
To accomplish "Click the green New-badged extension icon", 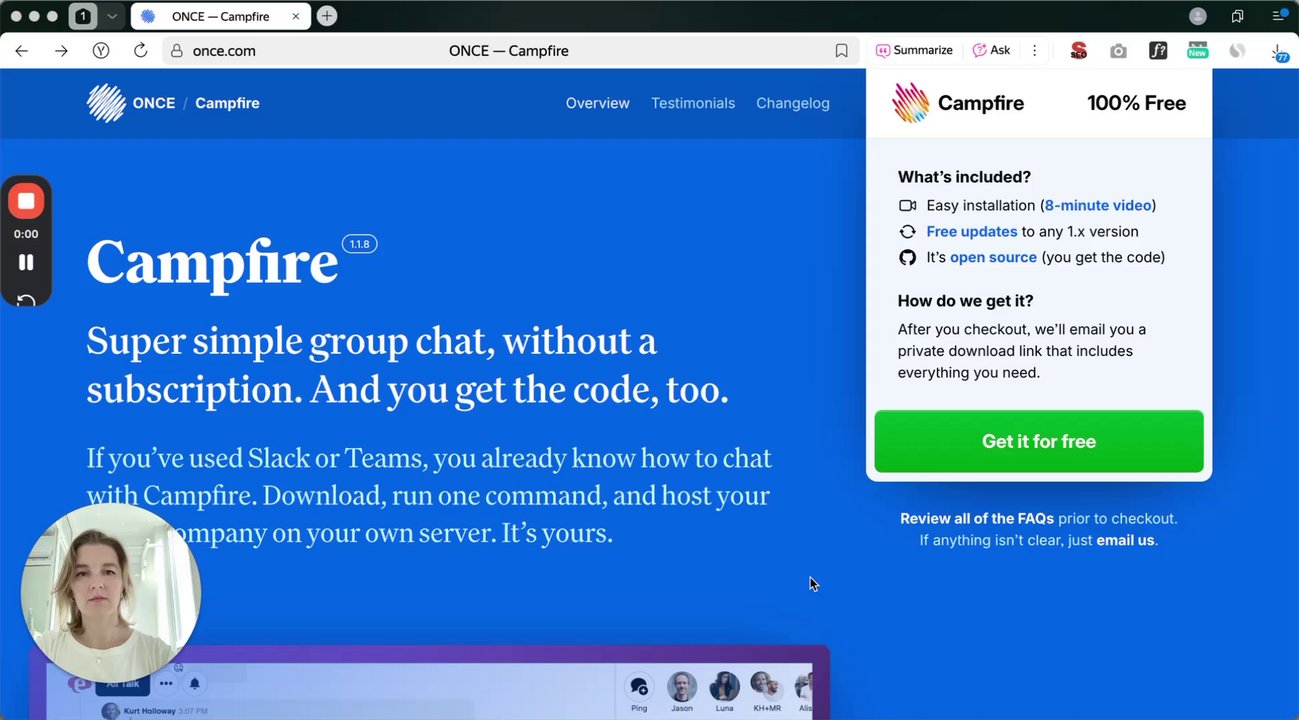I will point(1197,50).
